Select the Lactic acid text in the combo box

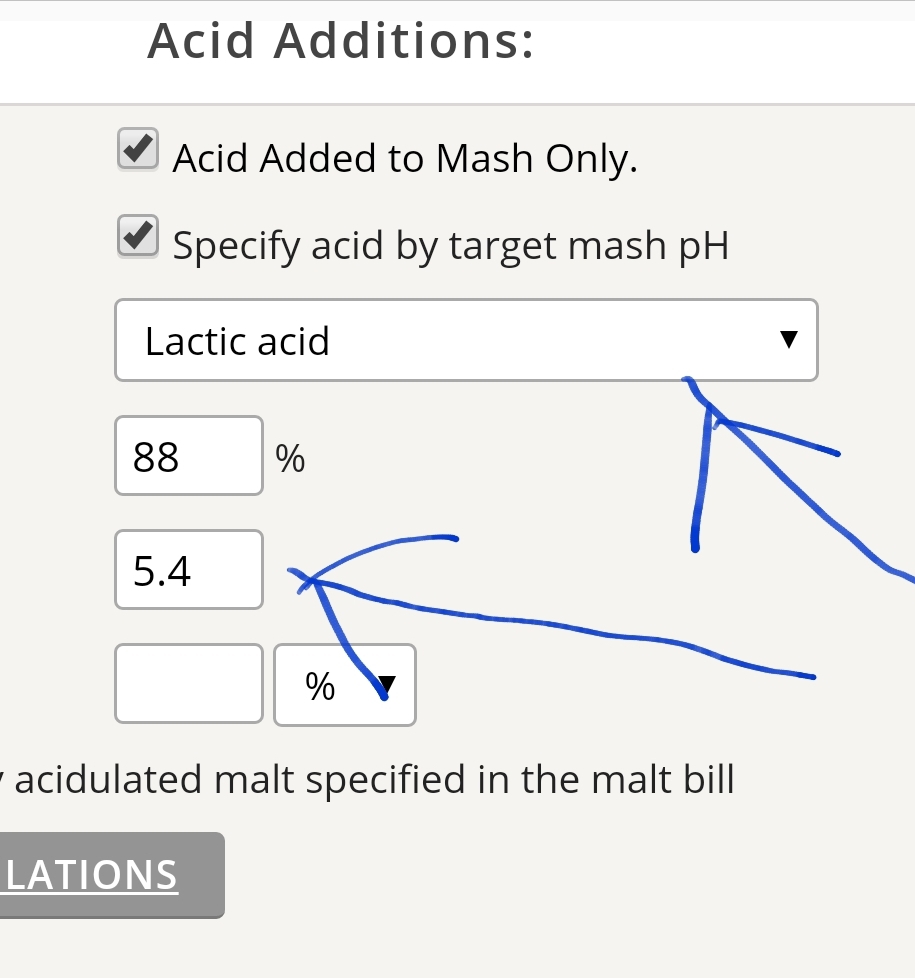[237, 341]
